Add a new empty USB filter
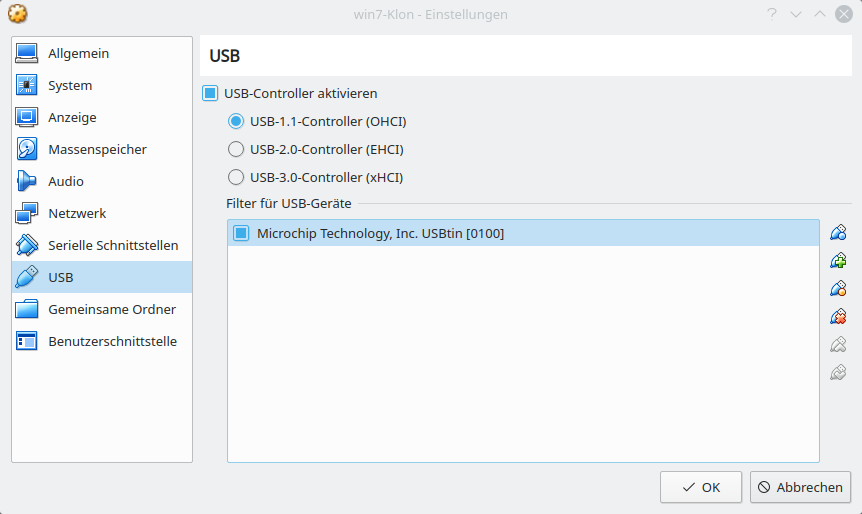The height and width of the screenshot is (514, 862). (838, 233)
